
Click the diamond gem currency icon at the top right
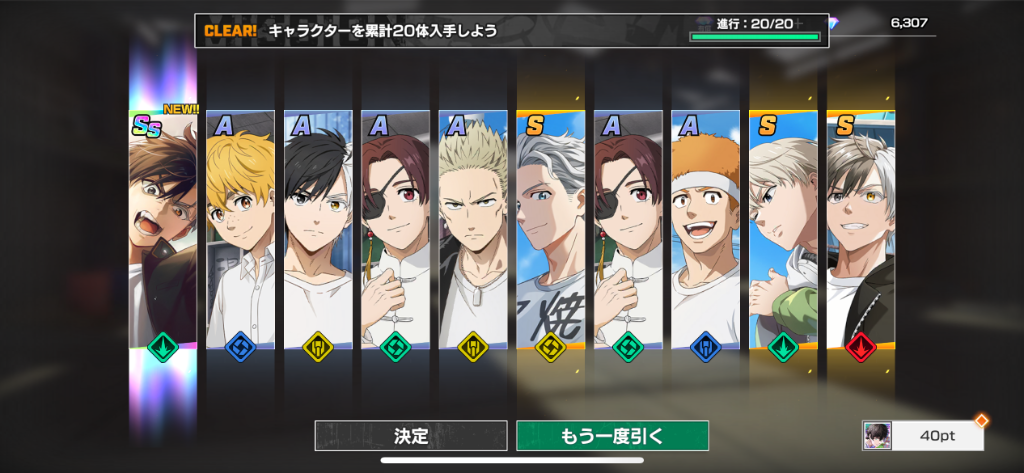point(832,24)
